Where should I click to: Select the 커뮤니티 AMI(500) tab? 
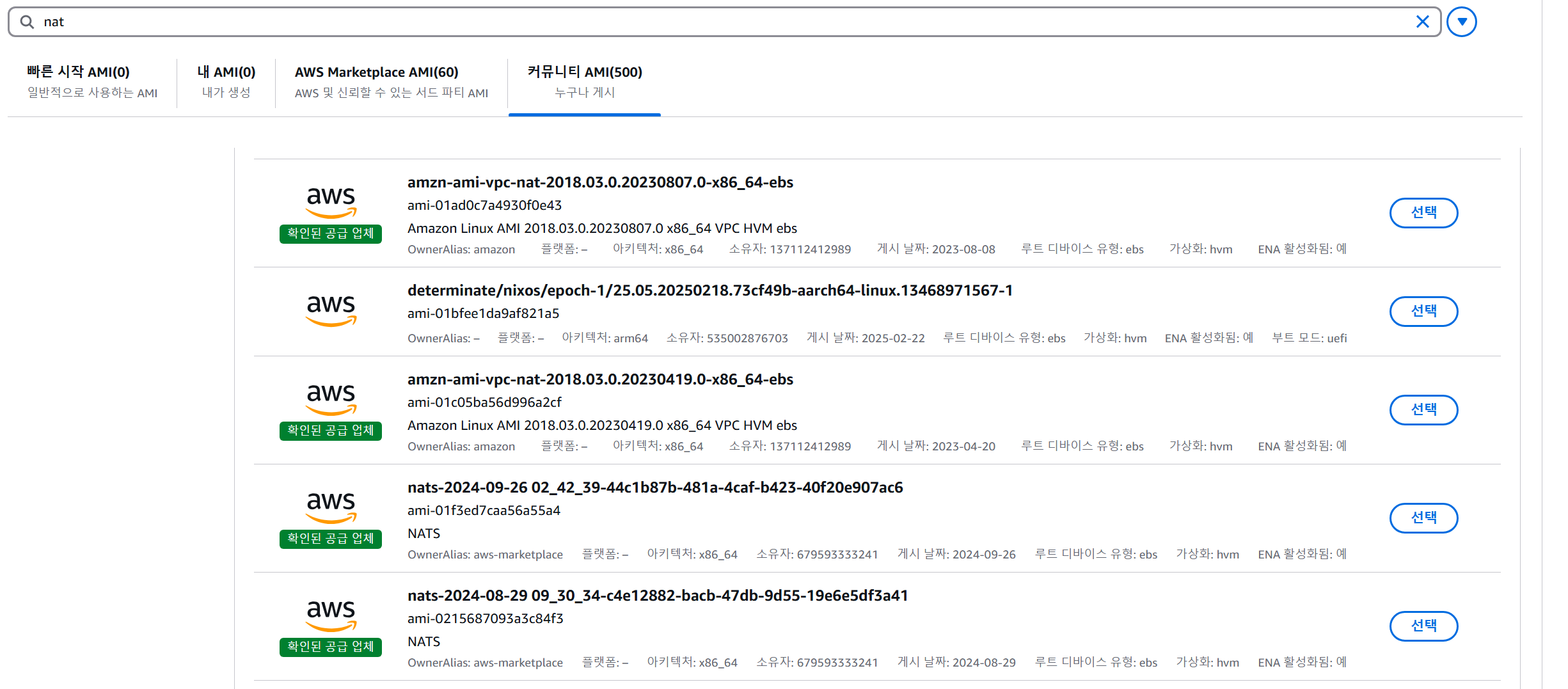point(585,81)
